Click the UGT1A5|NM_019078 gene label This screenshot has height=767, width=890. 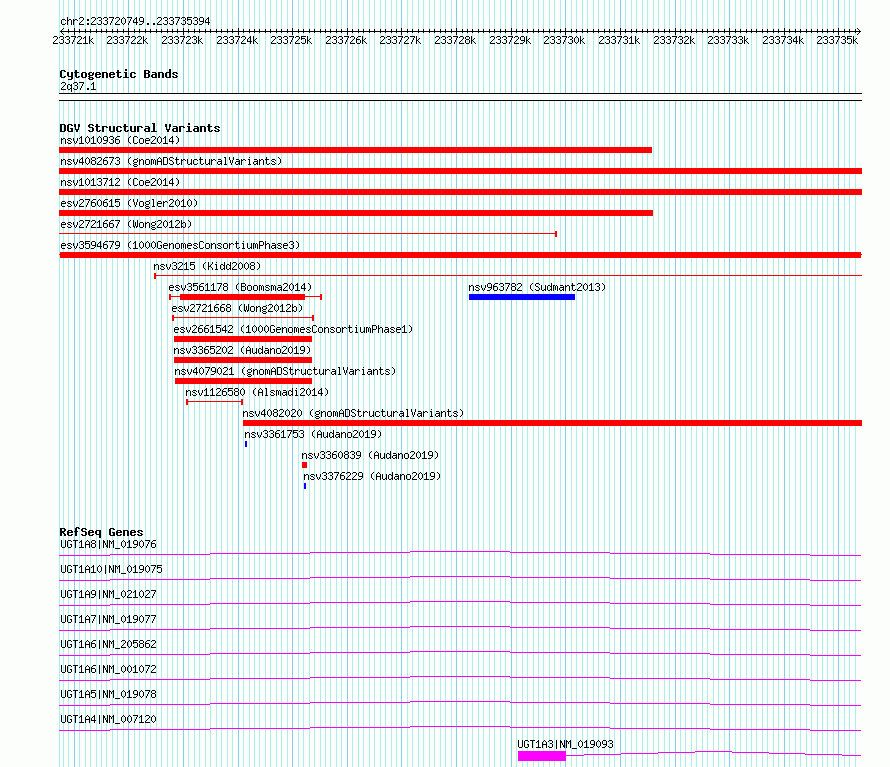tap(108, 694)
